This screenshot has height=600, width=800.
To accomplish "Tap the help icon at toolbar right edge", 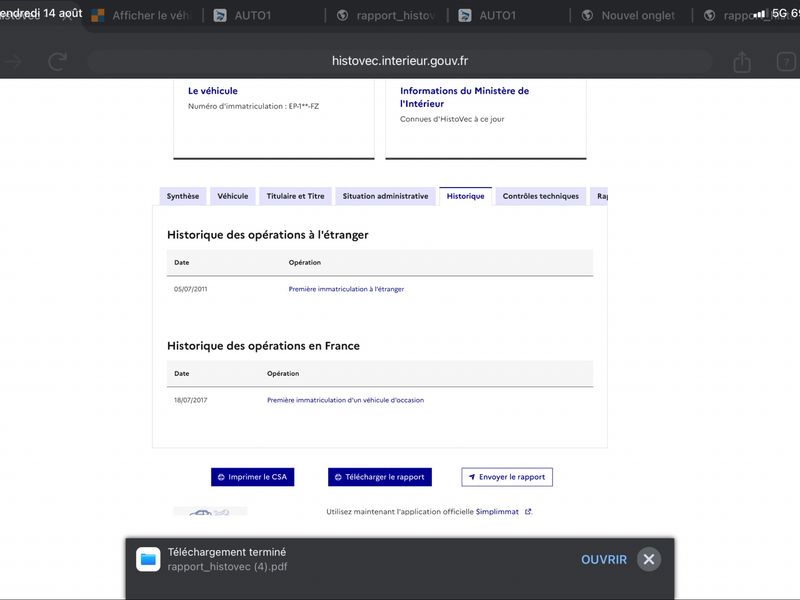I will point(786,62).
